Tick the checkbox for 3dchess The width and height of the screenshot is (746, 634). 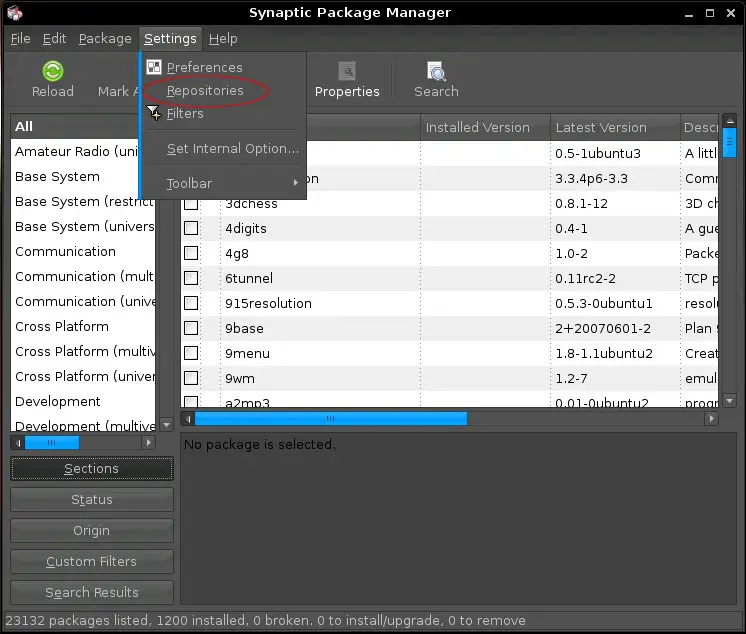click(x=191, y=204)
